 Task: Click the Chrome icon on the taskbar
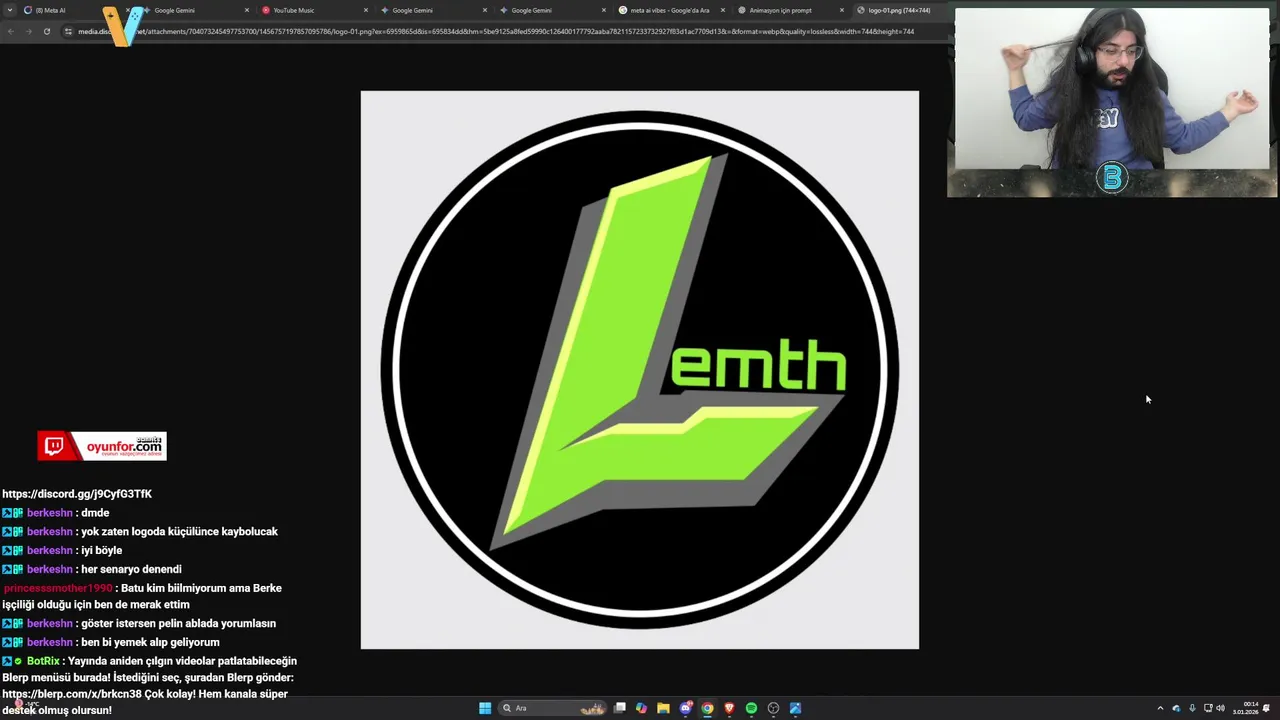point(707,708)
